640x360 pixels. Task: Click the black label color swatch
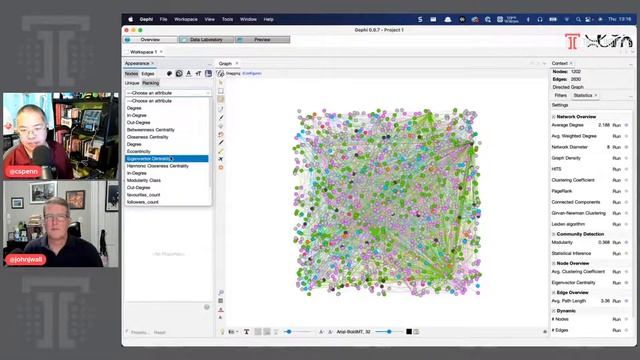(x=409, y=332)
